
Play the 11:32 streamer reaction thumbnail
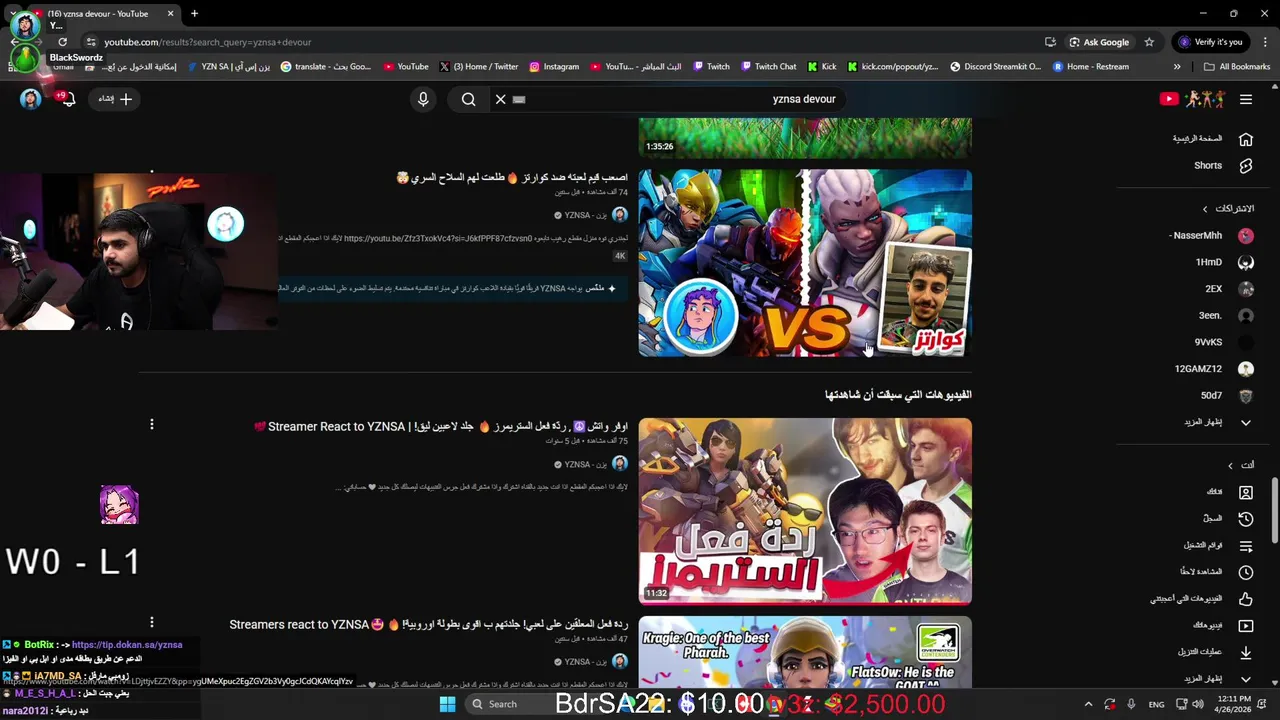pos(805,511)
